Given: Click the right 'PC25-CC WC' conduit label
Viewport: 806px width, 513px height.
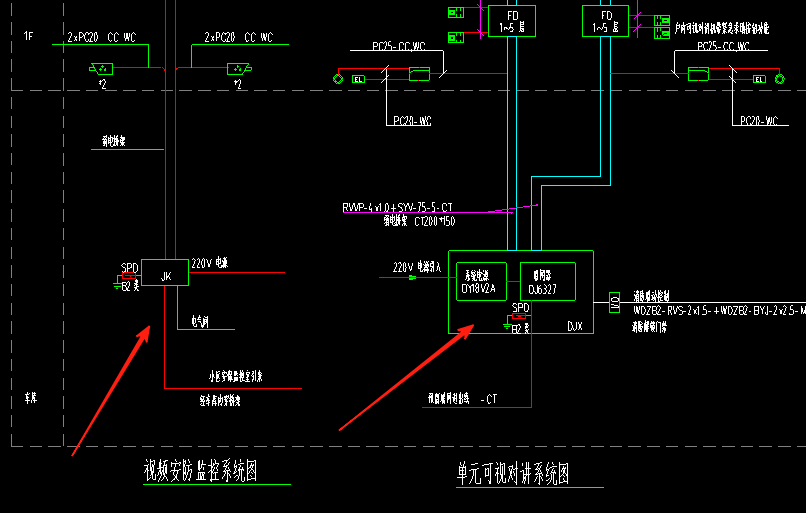Looking at the screenshot, I should click(x=723, y=46).
